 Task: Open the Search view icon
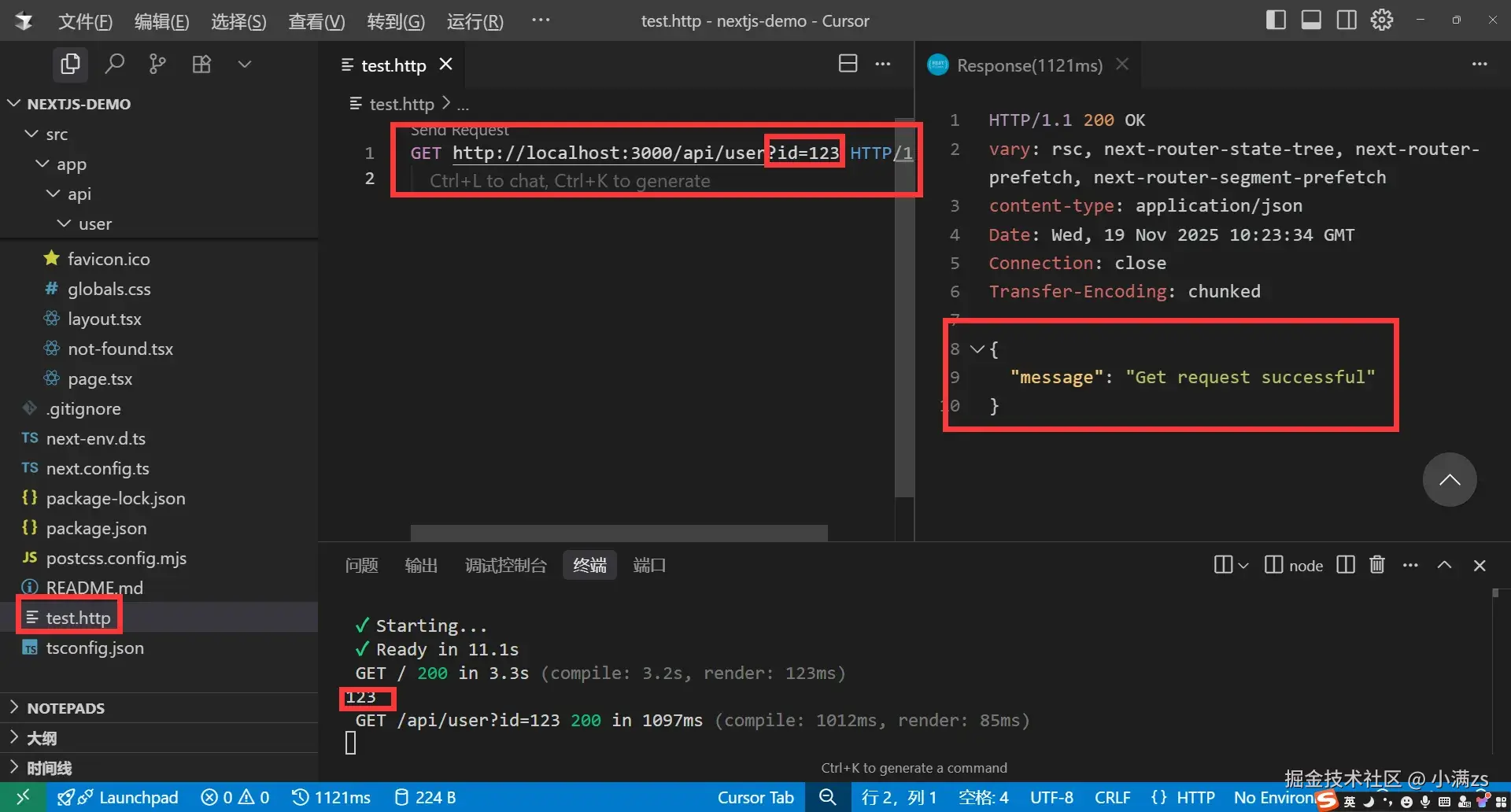[115, 64]
